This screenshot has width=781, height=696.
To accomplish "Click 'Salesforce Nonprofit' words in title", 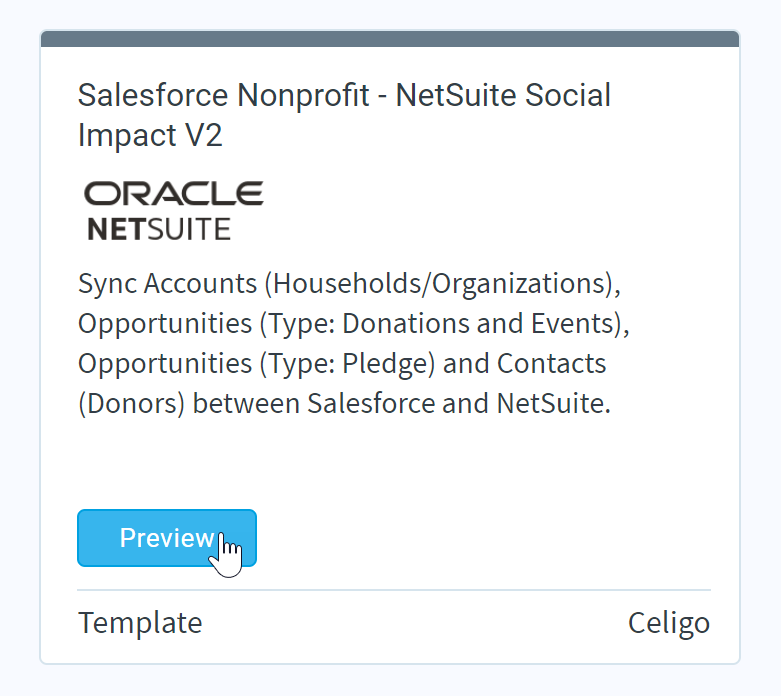I will [x=224, y=95].
